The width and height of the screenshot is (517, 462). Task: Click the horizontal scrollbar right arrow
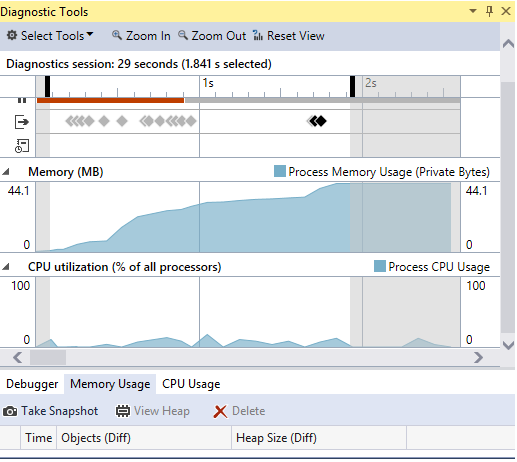[478, 358]
